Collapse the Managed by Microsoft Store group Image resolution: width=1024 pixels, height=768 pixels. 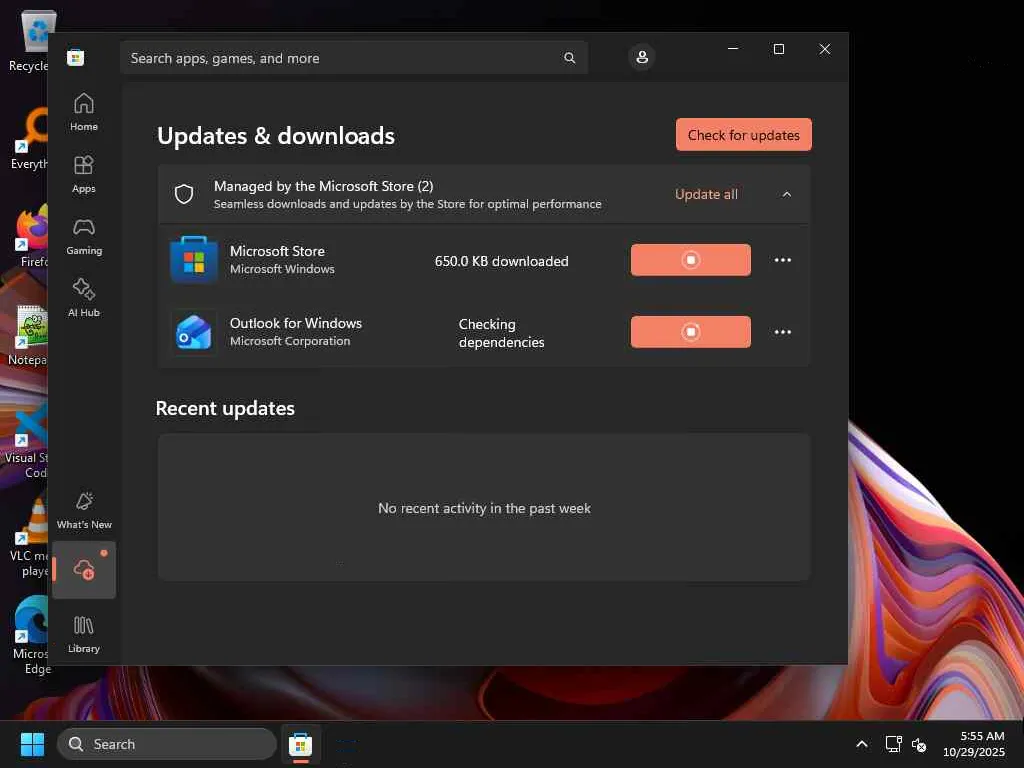pyautogui.click(x=787, y=194)
